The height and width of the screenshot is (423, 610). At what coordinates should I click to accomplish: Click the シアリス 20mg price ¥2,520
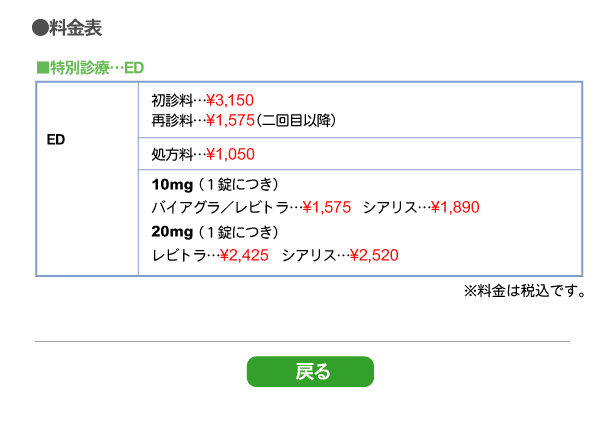374,255
